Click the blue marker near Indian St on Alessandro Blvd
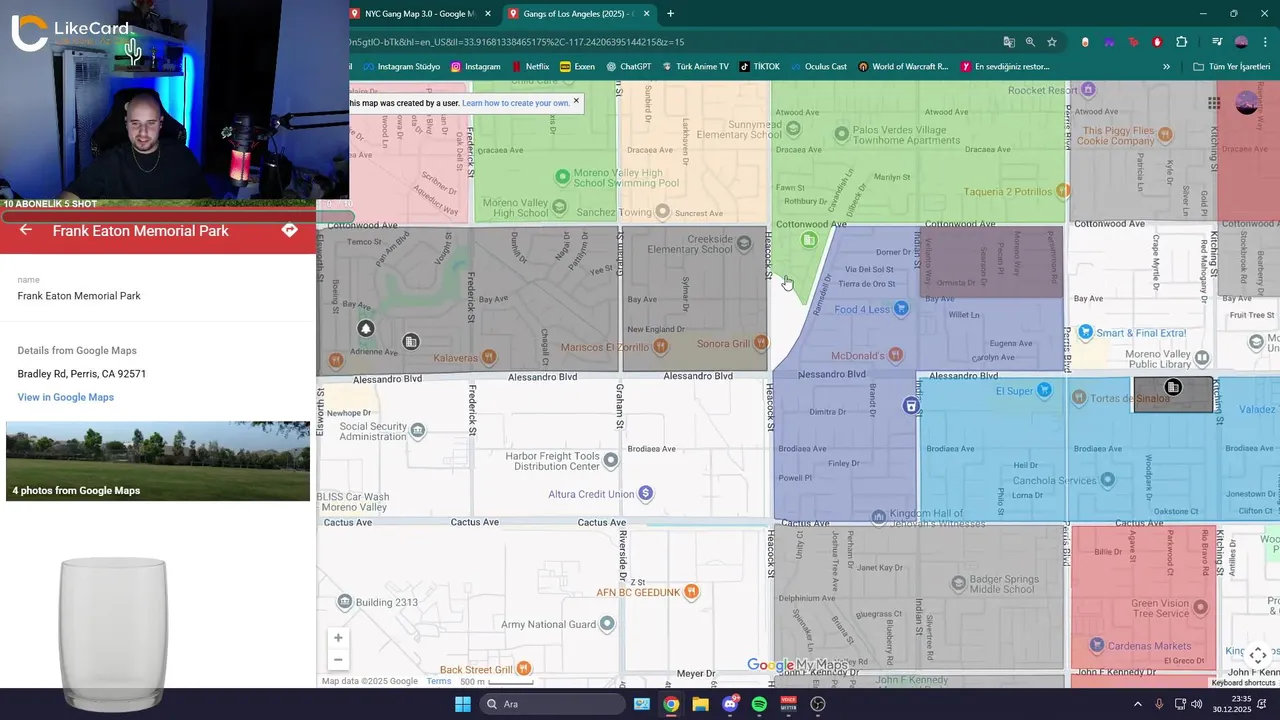The width and height of the screenshot is (1280, 720). [911, 405]
